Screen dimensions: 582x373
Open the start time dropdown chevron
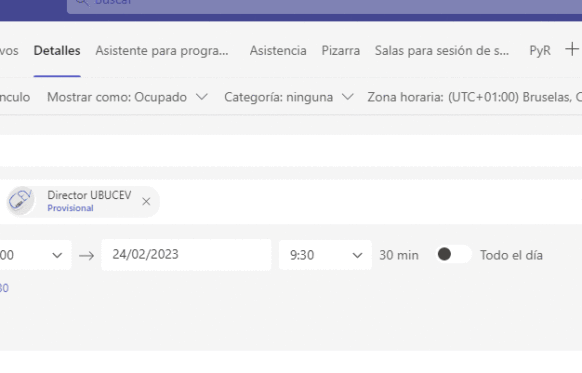tap(57, 255)
